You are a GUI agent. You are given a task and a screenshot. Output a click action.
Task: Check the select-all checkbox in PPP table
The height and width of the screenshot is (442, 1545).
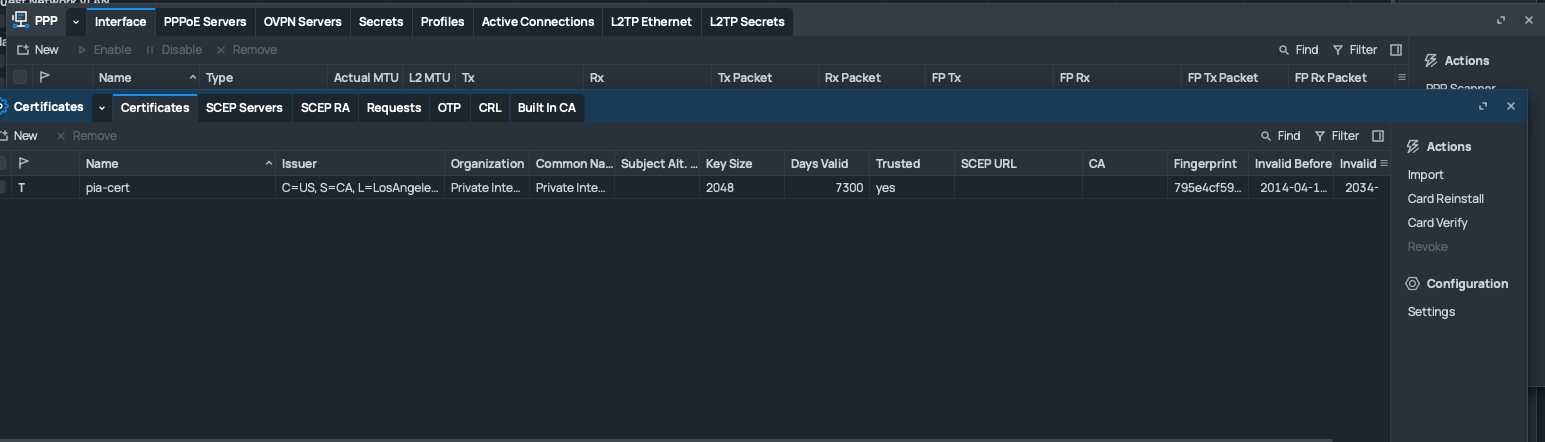click(20, 78)
